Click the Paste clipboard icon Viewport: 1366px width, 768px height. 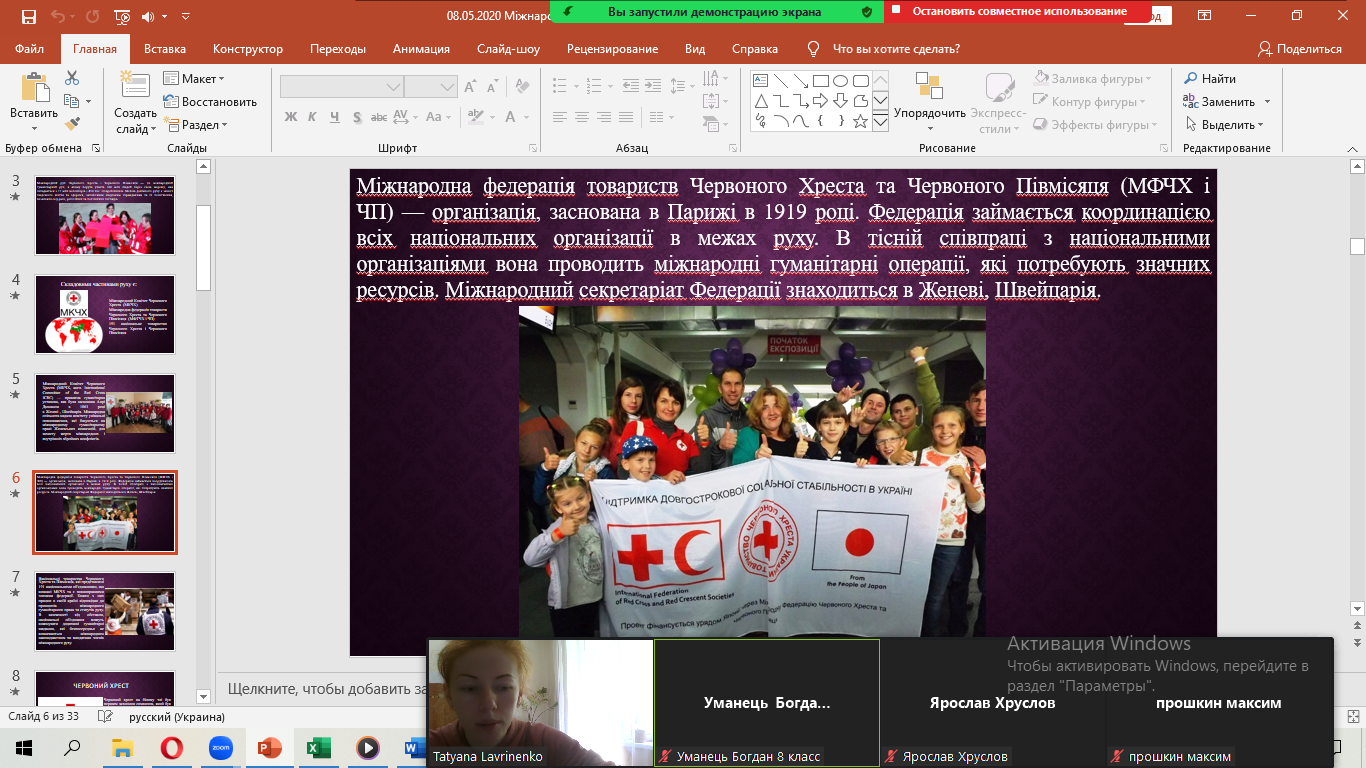pos(35,87)
